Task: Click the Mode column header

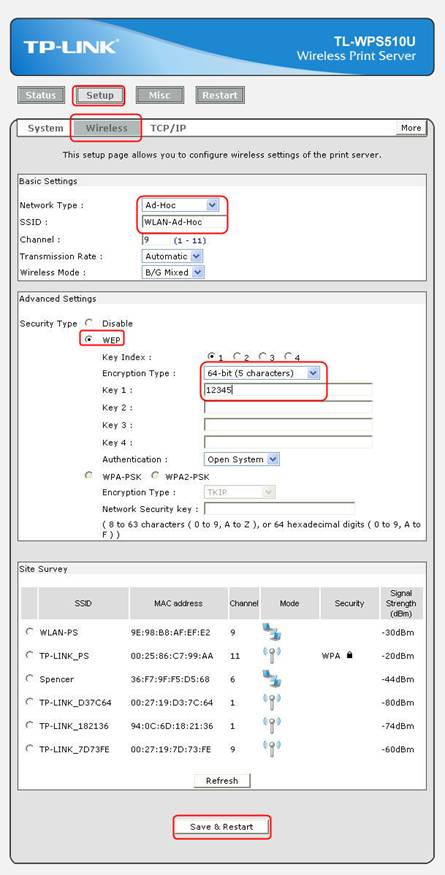Action: (x=289, y=603)
